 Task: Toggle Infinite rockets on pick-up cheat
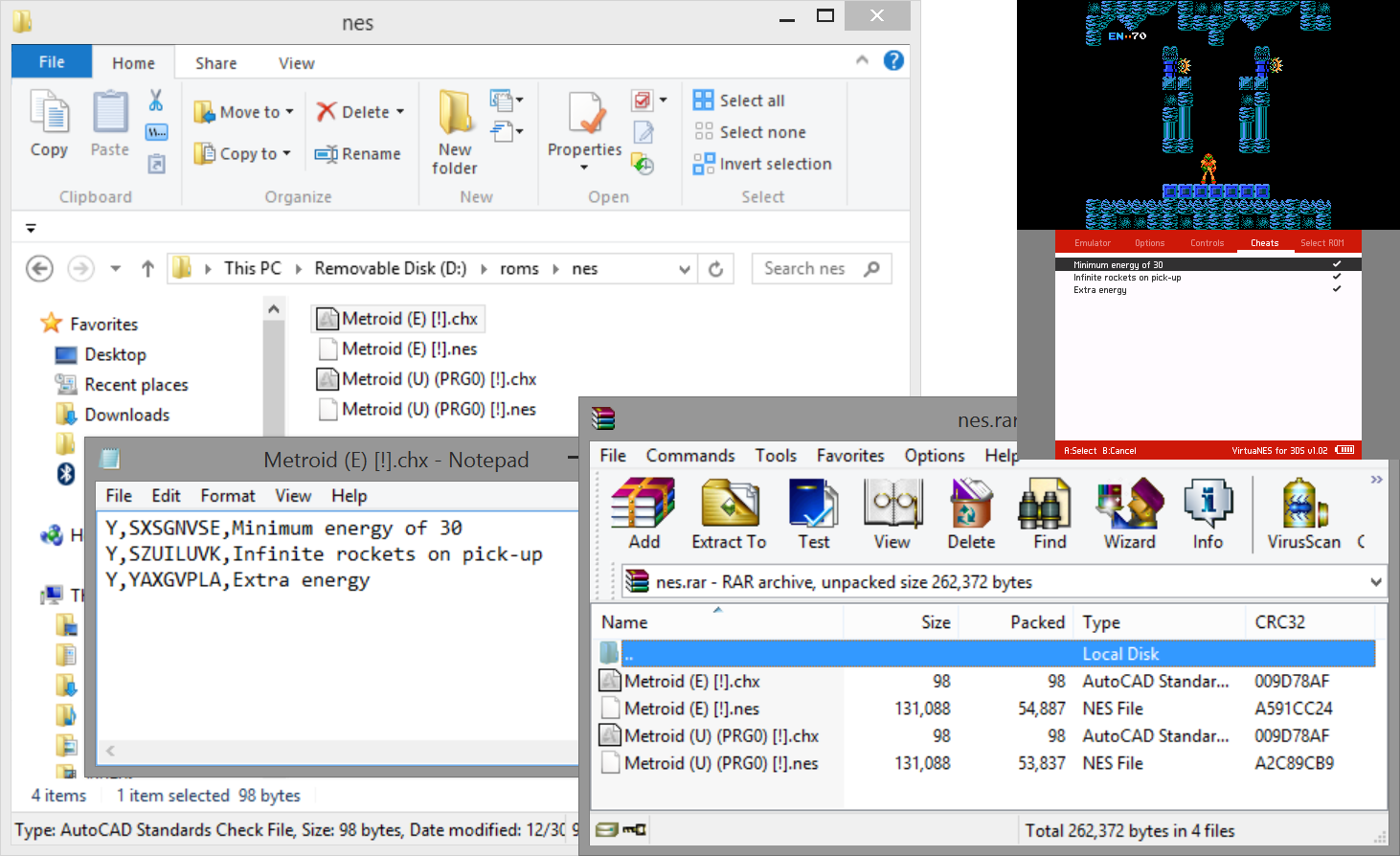1207,277
